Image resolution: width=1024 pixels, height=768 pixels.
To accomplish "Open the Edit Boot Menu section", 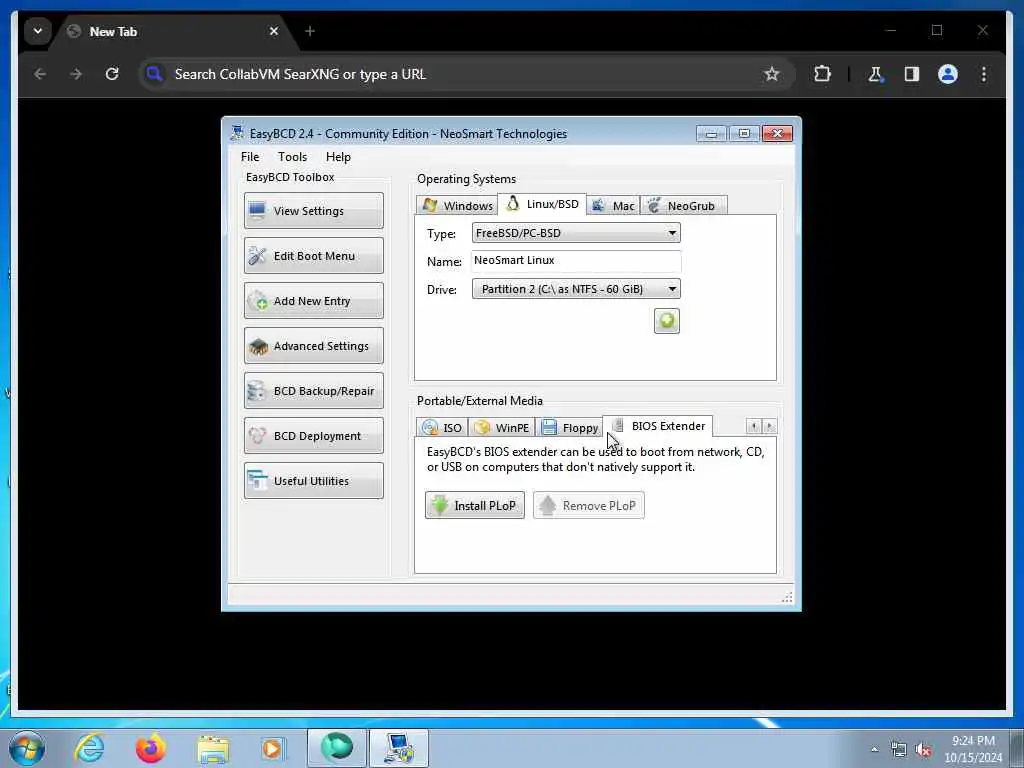I will 313,255.
